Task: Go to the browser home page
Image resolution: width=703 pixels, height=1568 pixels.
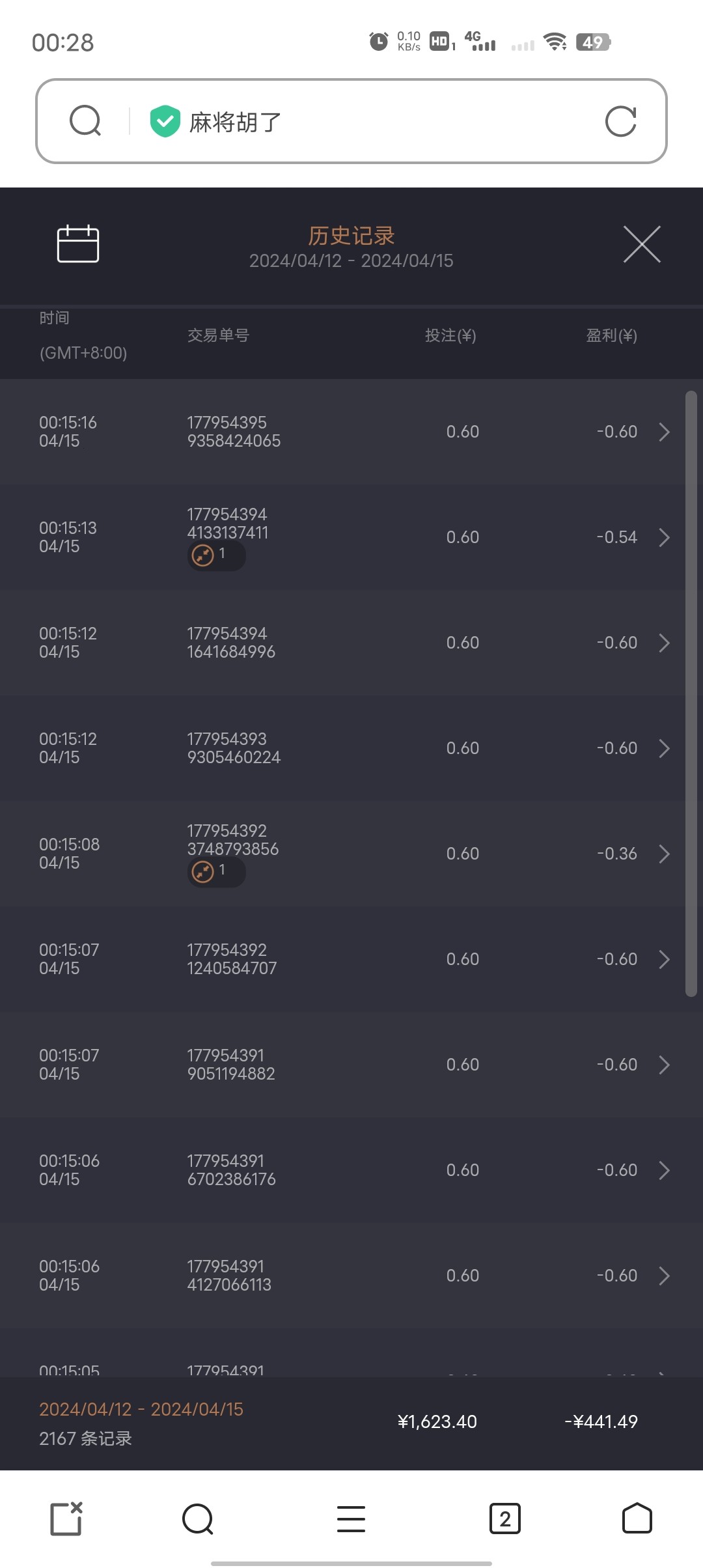Action: coord(637,1519)
